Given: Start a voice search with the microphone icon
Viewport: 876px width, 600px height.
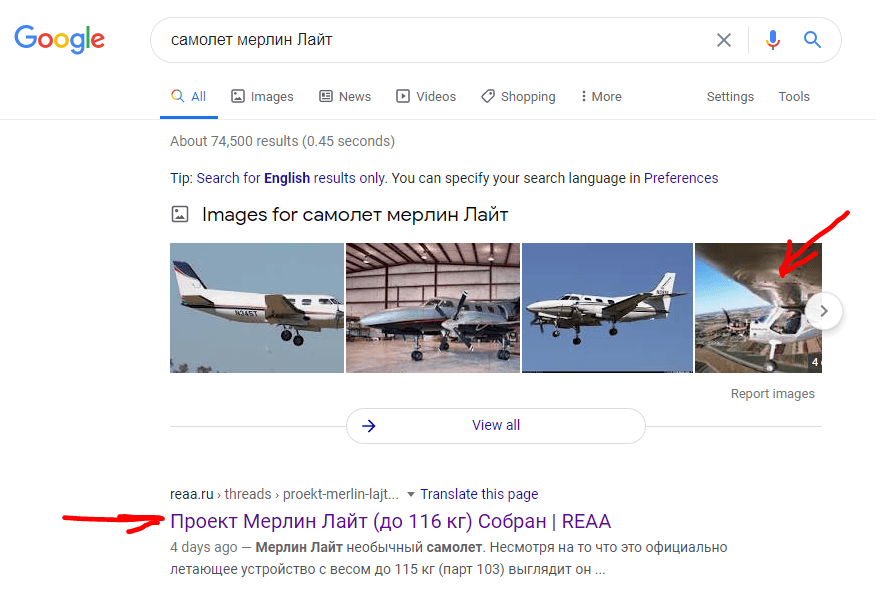Looking at the screenshot, I should click(x=772, y=39).
